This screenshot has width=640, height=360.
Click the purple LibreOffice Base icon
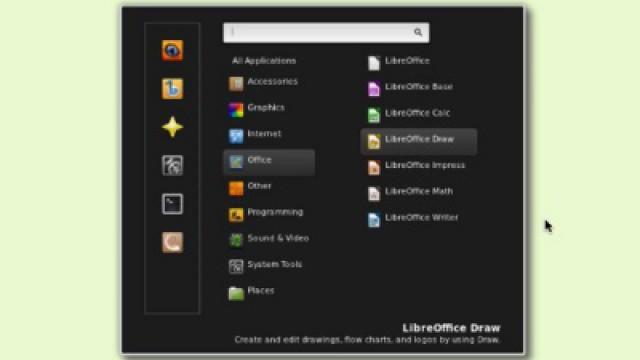373,89
